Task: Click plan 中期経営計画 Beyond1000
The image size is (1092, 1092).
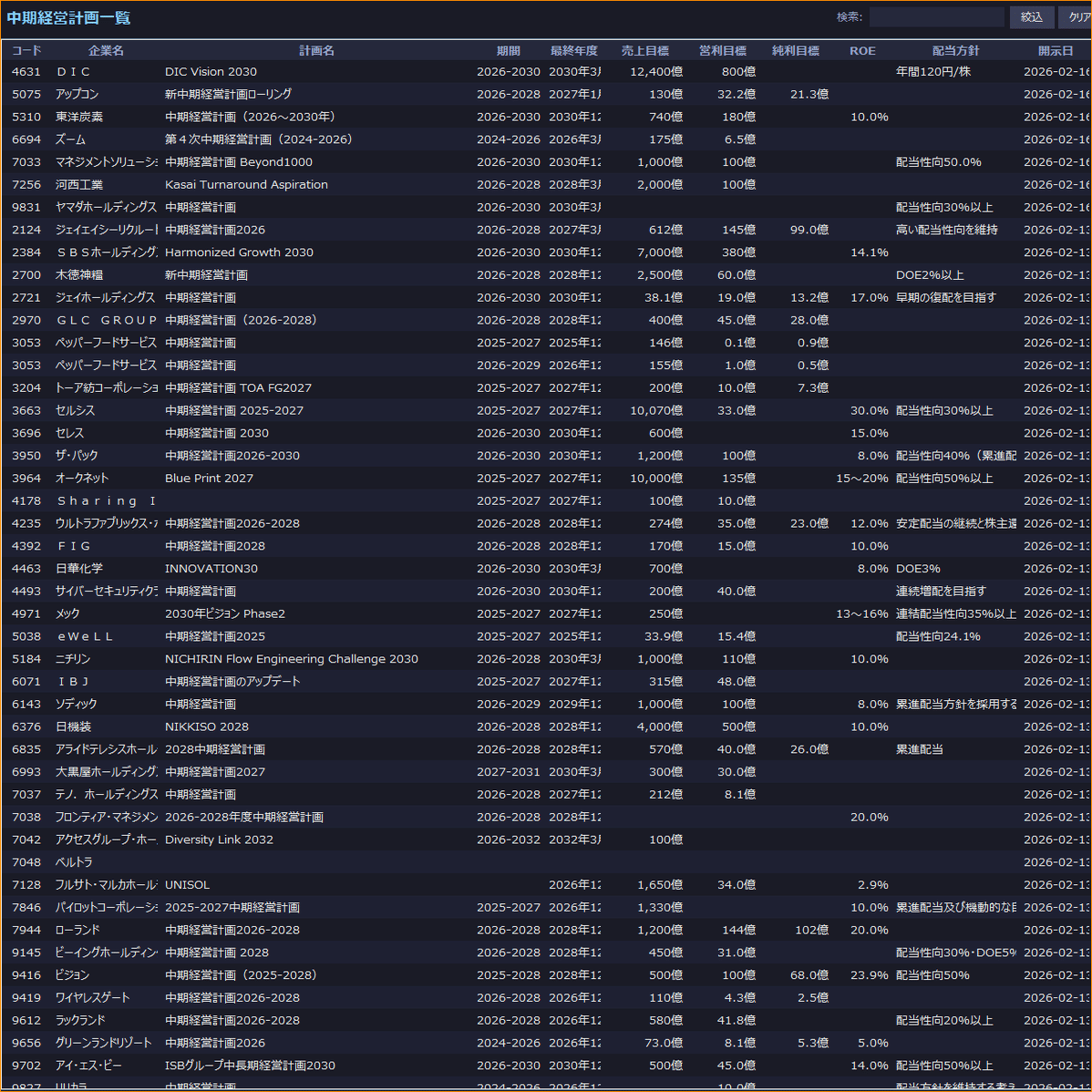Action: 238,161
